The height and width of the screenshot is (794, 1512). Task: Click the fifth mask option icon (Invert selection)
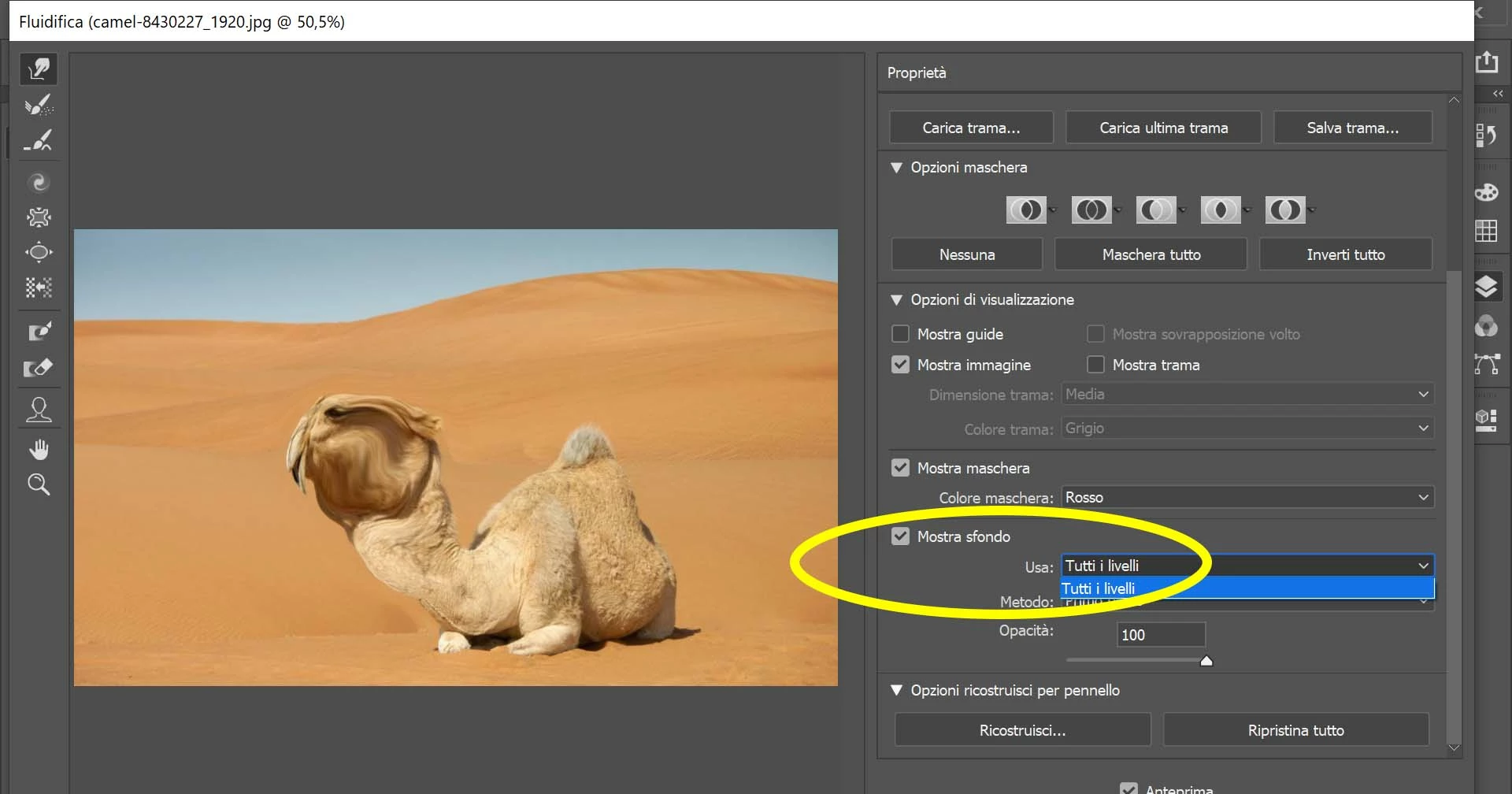[x=1285, y=210]
